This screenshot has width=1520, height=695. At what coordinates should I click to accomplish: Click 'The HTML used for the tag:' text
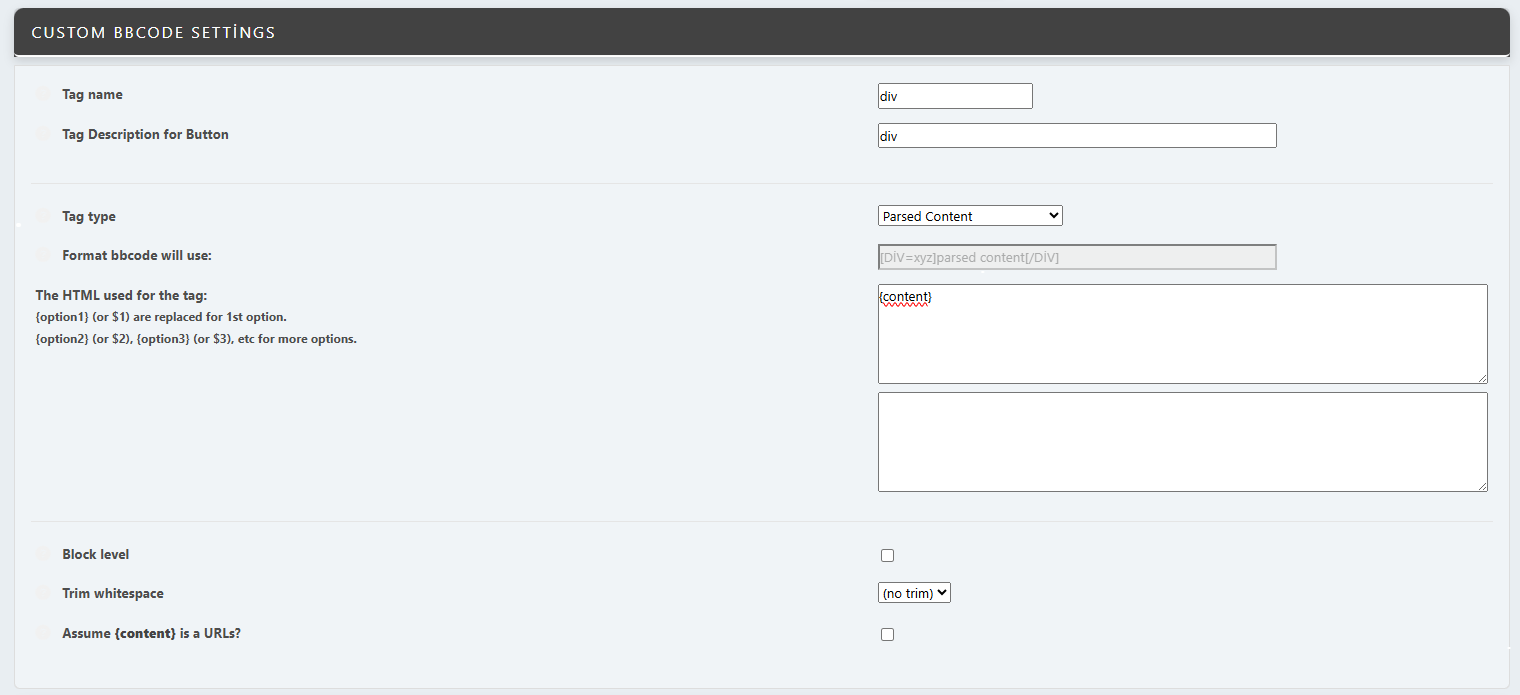tap(121, 295)
